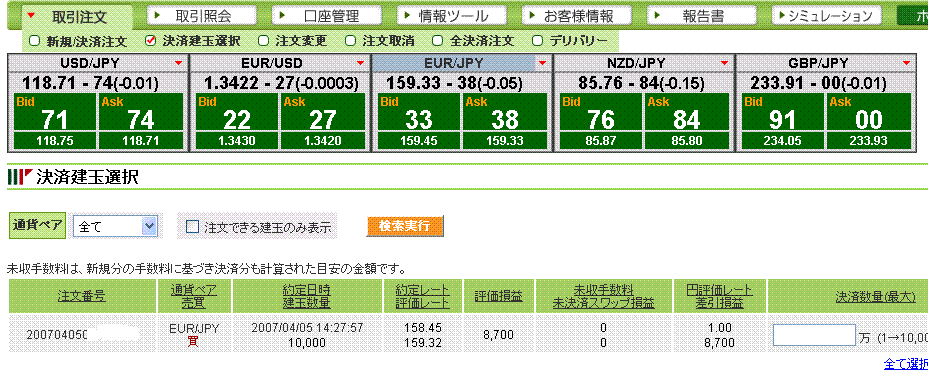Click the NZD/JPY Bid 76 price tile

point(601,113)
